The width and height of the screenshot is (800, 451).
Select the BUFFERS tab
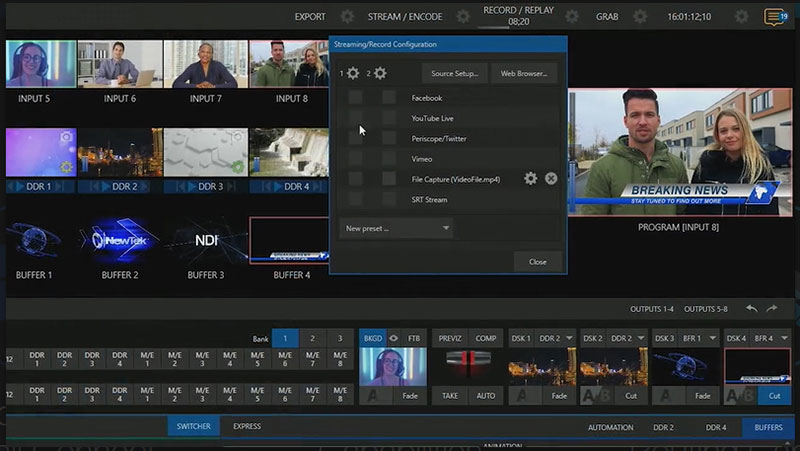pos(769,427)
